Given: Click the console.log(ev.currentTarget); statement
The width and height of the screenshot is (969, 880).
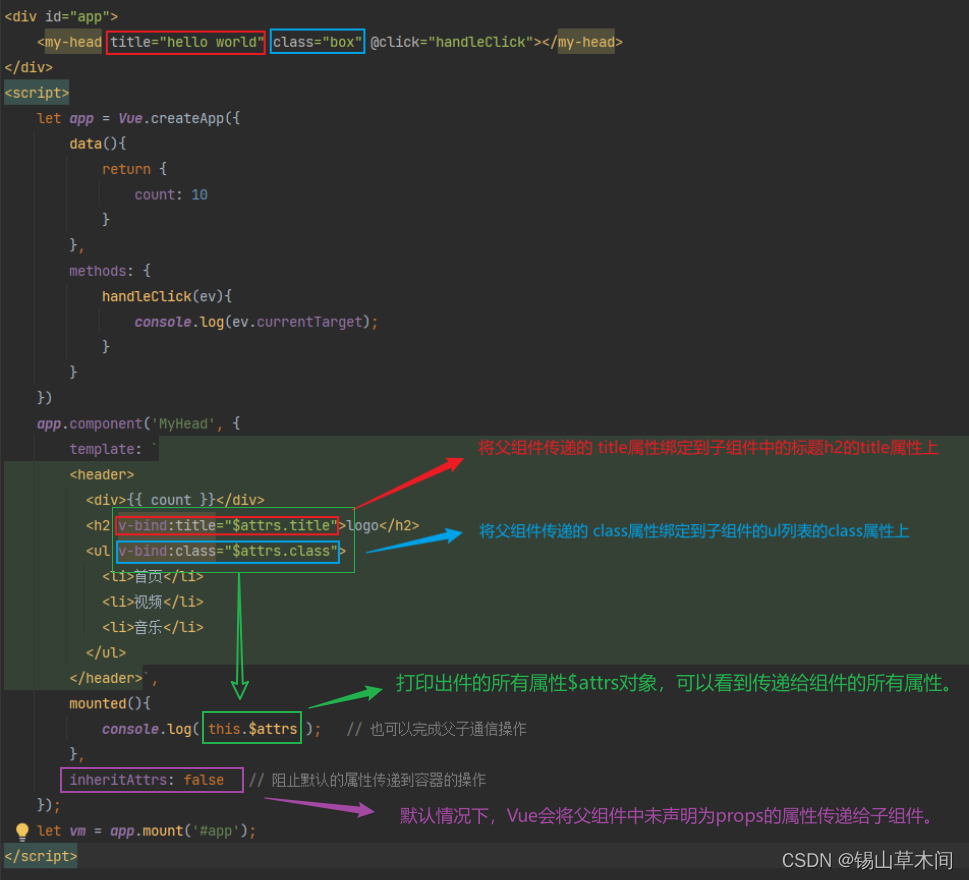Looking at the screenshot, I should pyautogui.click(x=256, y=322).
